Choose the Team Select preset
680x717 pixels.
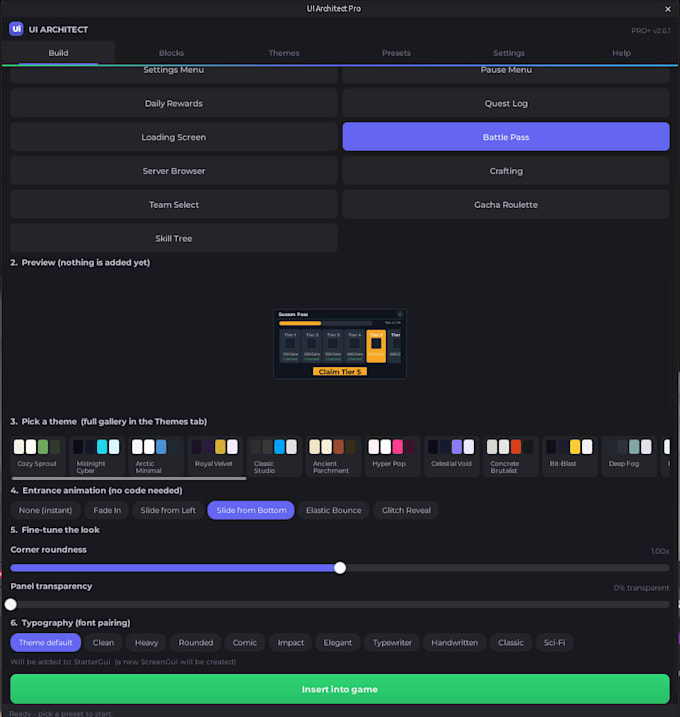pyautogui.click(x=174, y=204)
